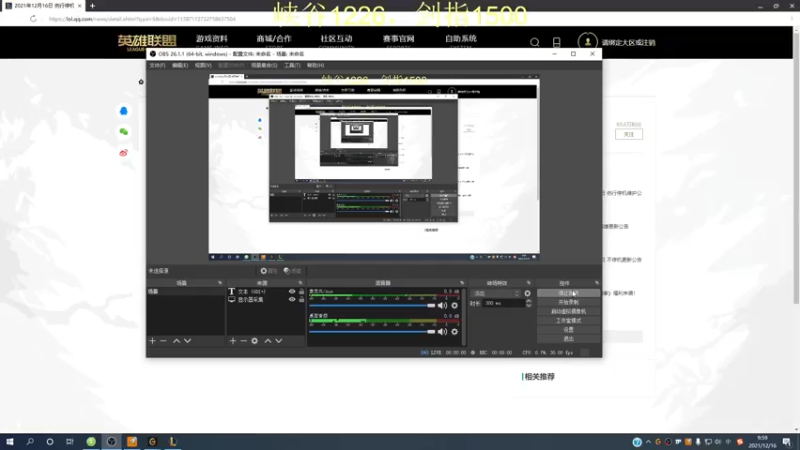This screenshot has height=450, width=800.
Task: Open the Help menu in OBS
Action: pyautogui.click(x=315, y=65)
